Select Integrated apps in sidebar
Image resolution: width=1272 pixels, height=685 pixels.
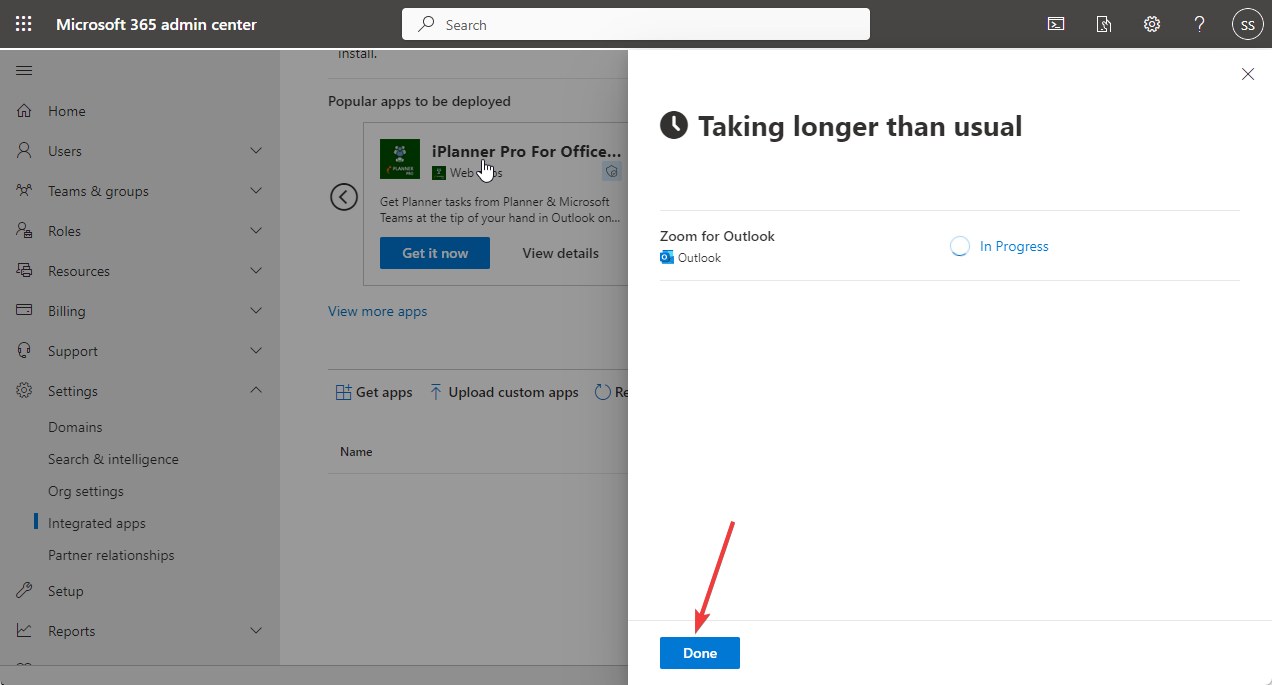(x=94, y=522)
